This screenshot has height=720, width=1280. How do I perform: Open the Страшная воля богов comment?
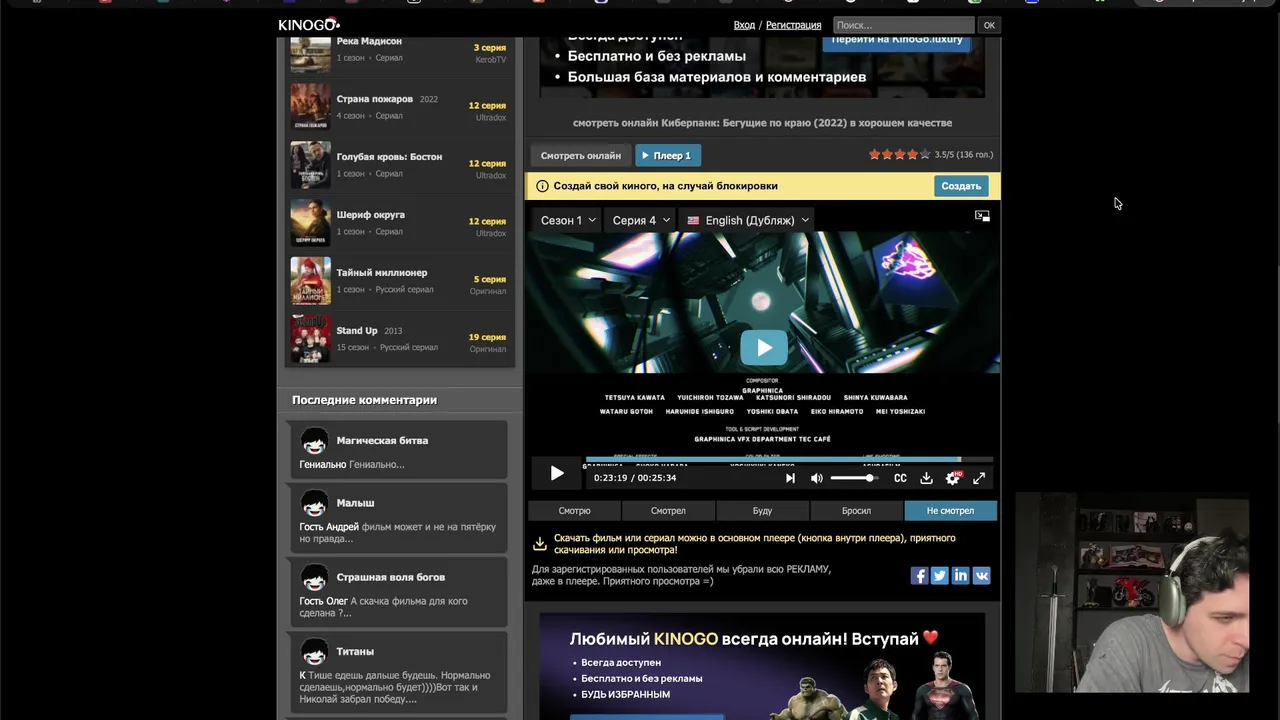[x=399, y=591]
